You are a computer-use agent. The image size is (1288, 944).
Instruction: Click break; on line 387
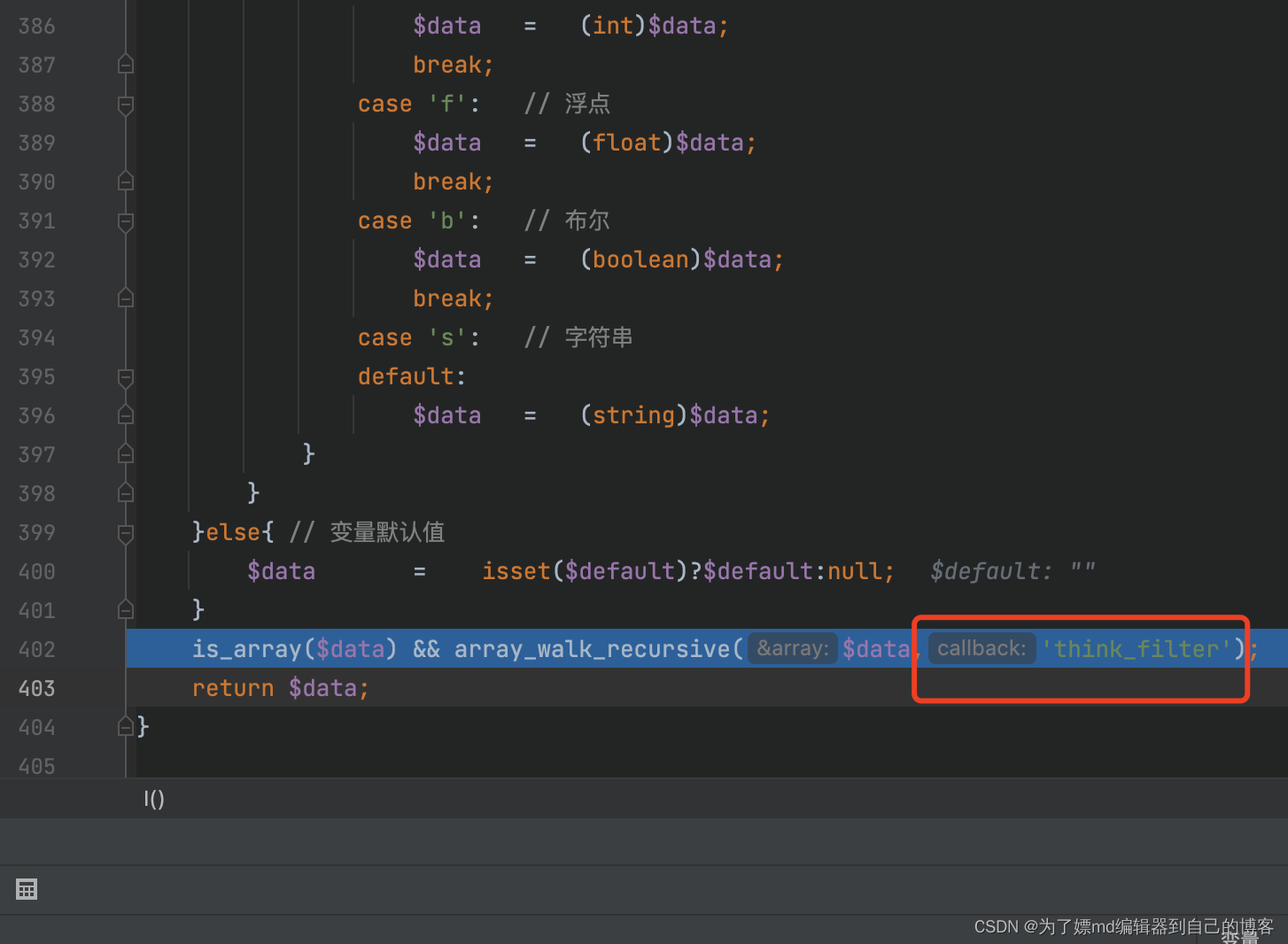[454, 65]
